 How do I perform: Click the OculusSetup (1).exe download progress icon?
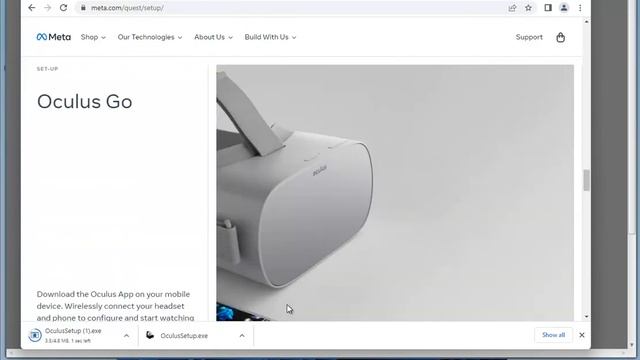click(35, 335)
